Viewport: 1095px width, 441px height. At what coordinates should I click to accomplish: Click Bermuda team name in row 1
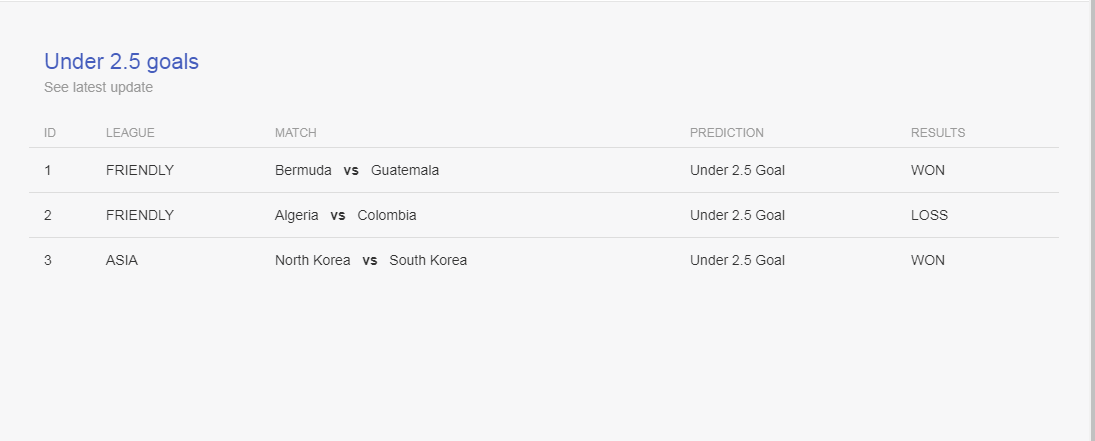point(303,170)
